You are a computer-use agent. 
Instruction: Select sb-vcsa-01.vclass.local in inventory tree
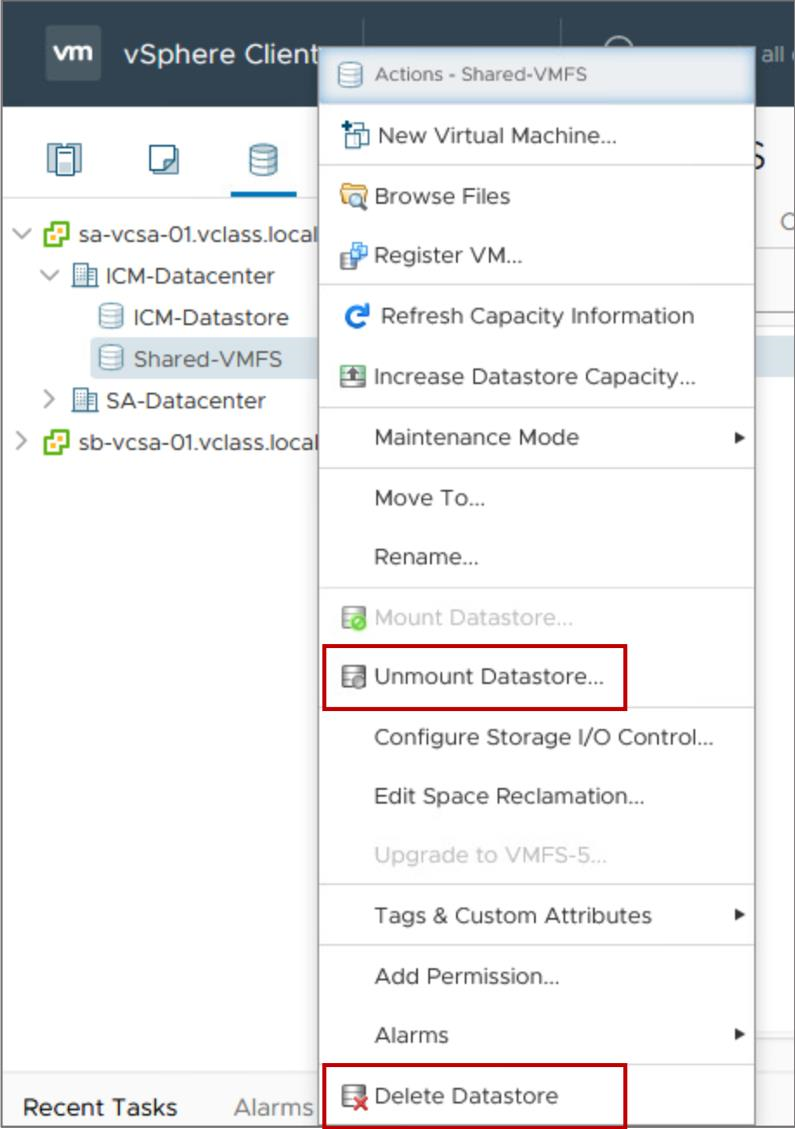[197, 442]
